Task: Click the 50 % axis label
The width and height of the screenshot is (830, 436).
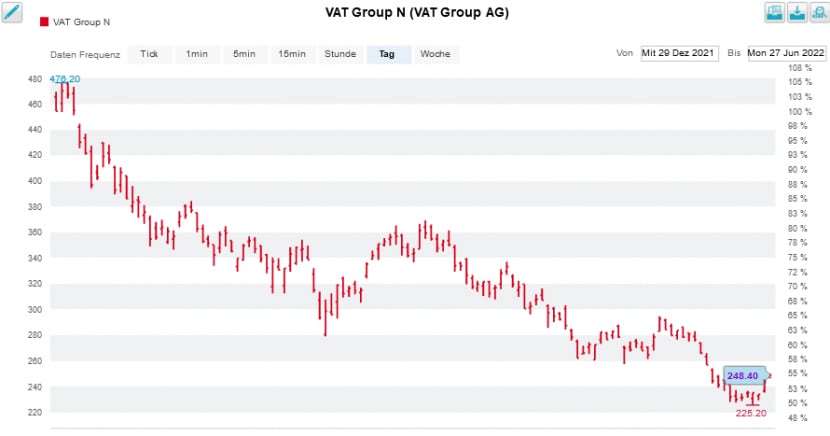Action: tap(800, 403)
